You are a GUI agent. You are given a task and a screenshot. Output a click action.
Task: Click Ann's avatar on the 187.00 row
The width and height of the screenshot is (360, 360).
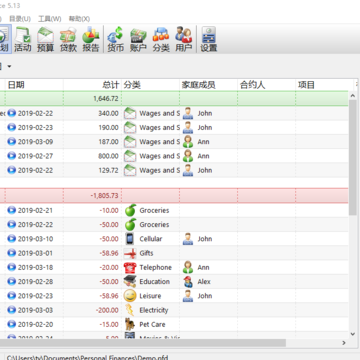188,142
